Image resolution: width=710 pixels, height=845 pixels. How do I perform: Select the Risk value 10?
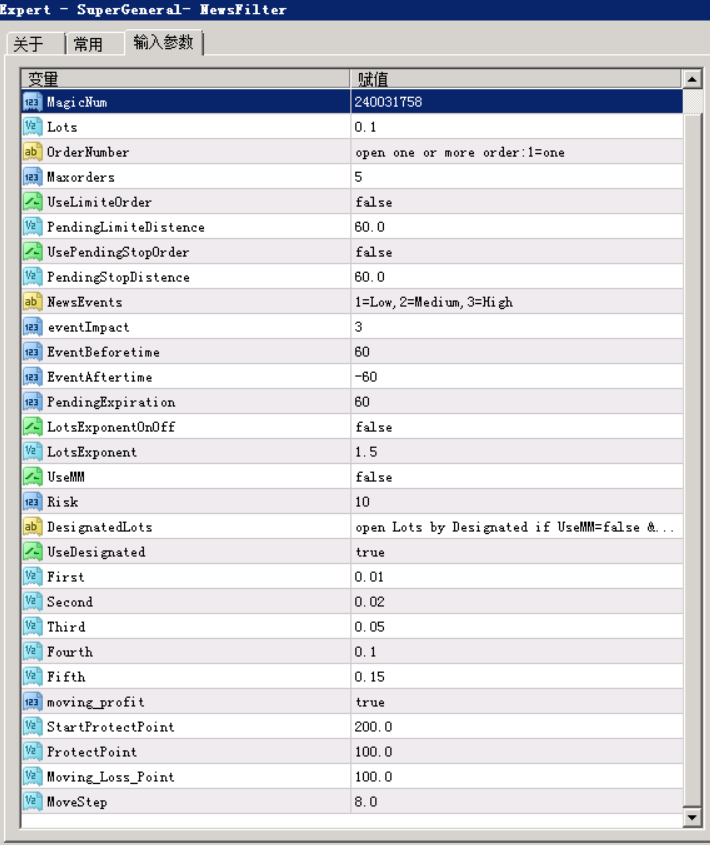[x=362, y=502]
